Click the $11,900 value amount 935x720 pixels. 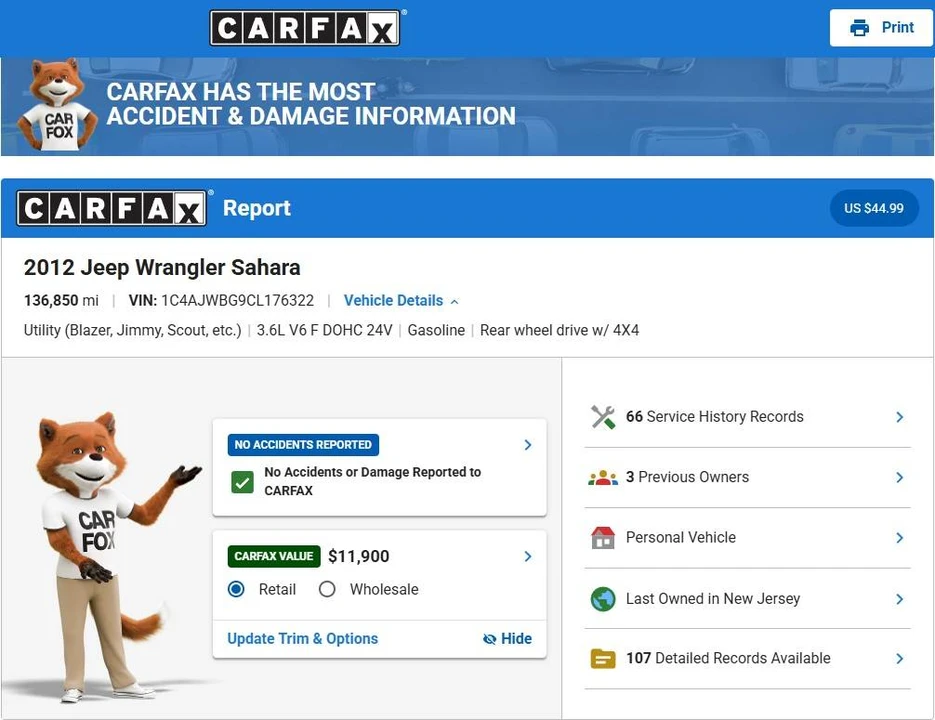[358, 556]
